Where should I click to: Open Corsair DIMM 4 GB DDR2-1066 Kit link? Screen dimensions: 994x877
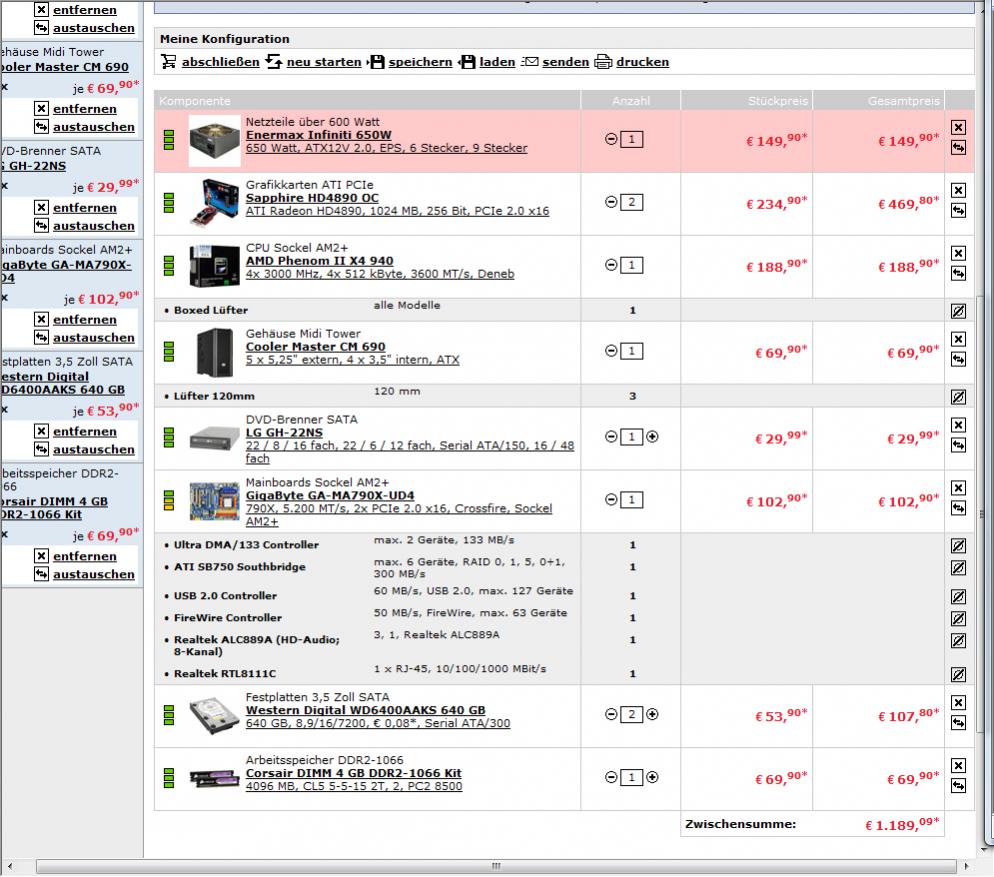[x=354, y=773]
